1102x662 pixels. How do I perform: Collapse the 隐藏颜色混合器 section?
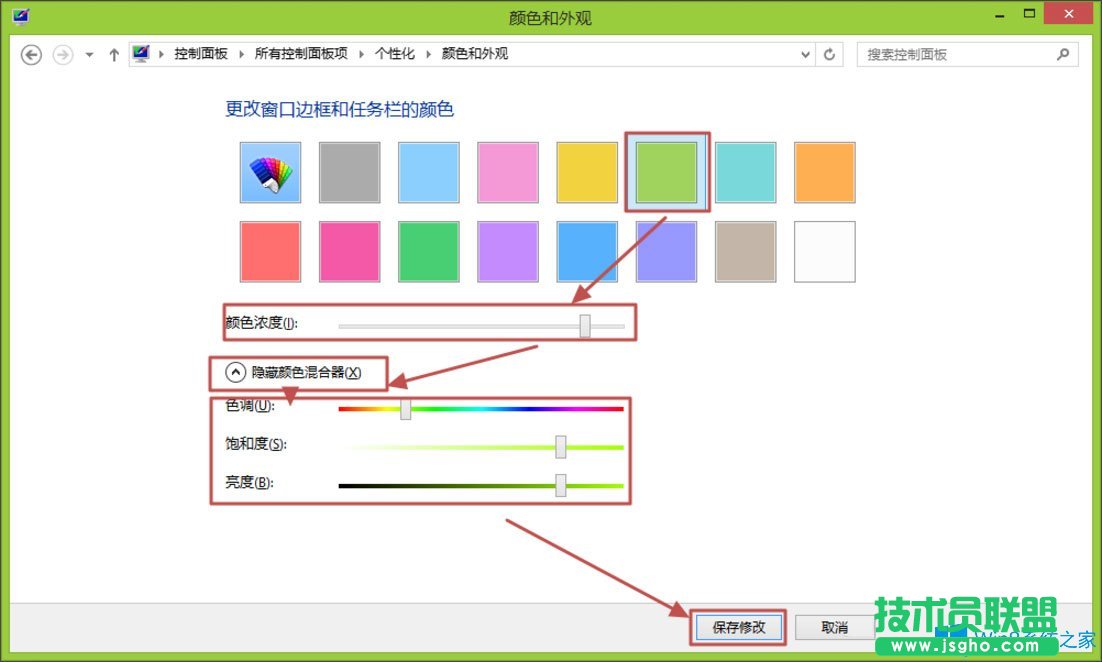[x=234, y=371]
